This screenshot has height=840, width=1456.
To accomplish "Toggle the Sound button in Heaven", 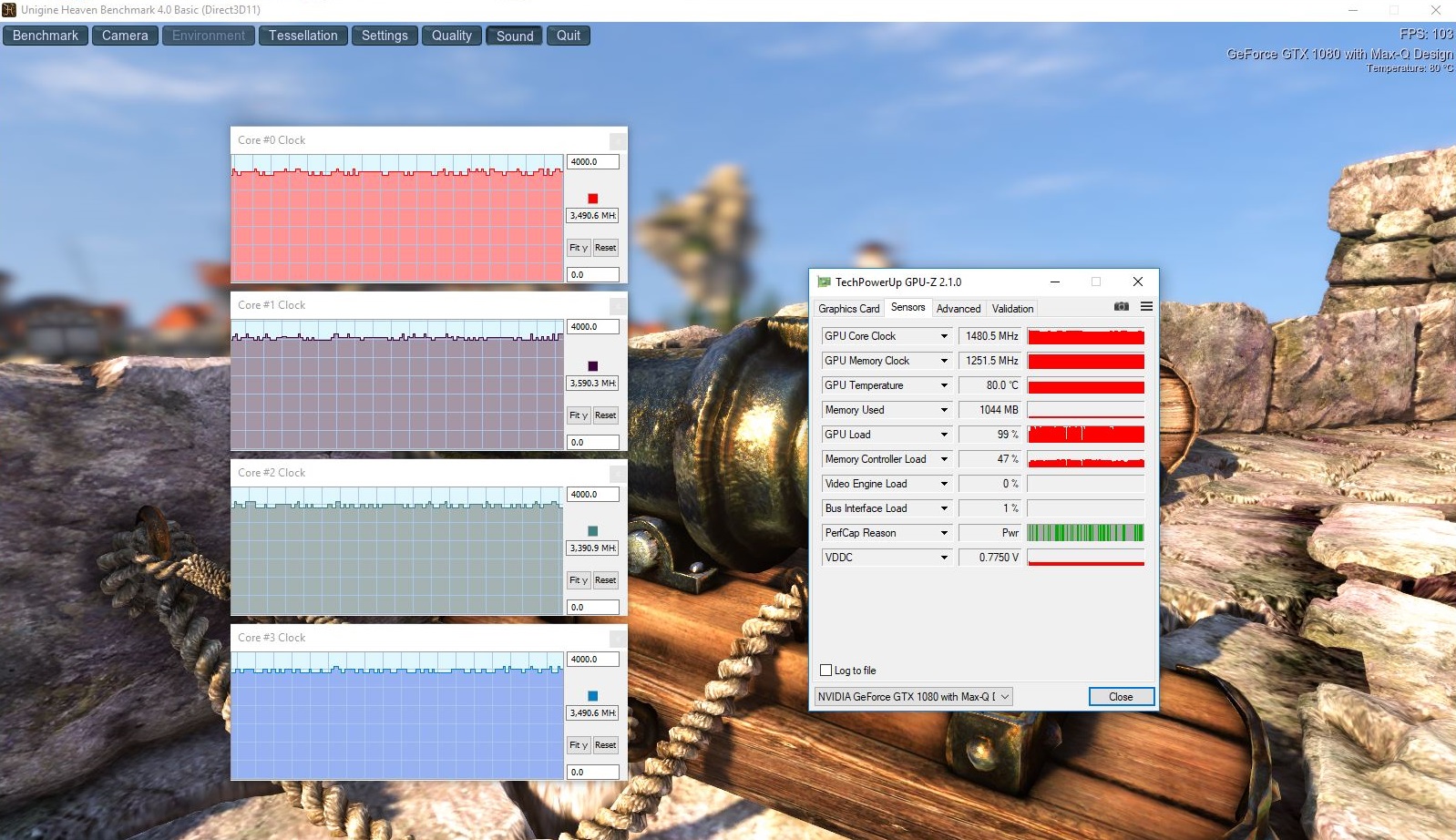I will (515, 36).
